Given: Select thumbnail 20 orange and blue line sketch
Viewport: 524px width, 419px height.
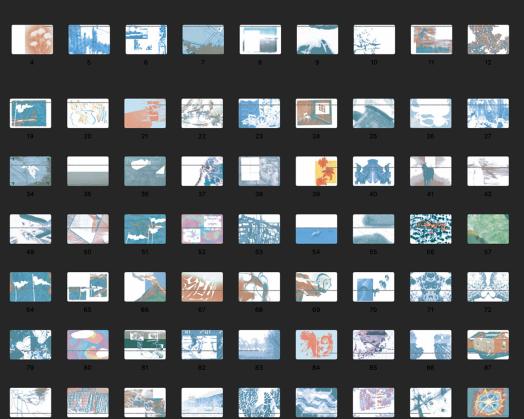Looking at the screenshot, I should tap(88, 113).
